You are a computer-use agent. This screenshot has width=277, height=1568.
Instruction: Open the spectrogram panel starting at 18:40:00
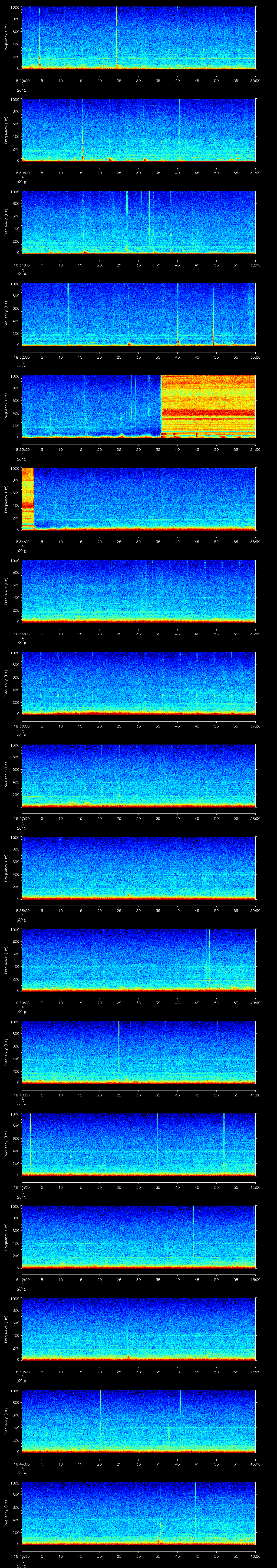138,1052
